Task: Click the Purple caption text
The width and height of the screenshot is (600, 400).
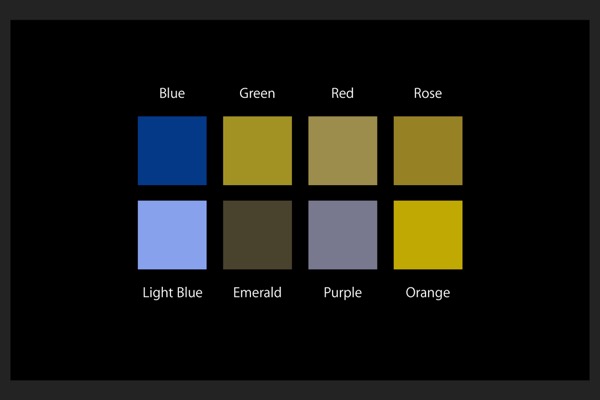Action: click(x=342, y=293)
